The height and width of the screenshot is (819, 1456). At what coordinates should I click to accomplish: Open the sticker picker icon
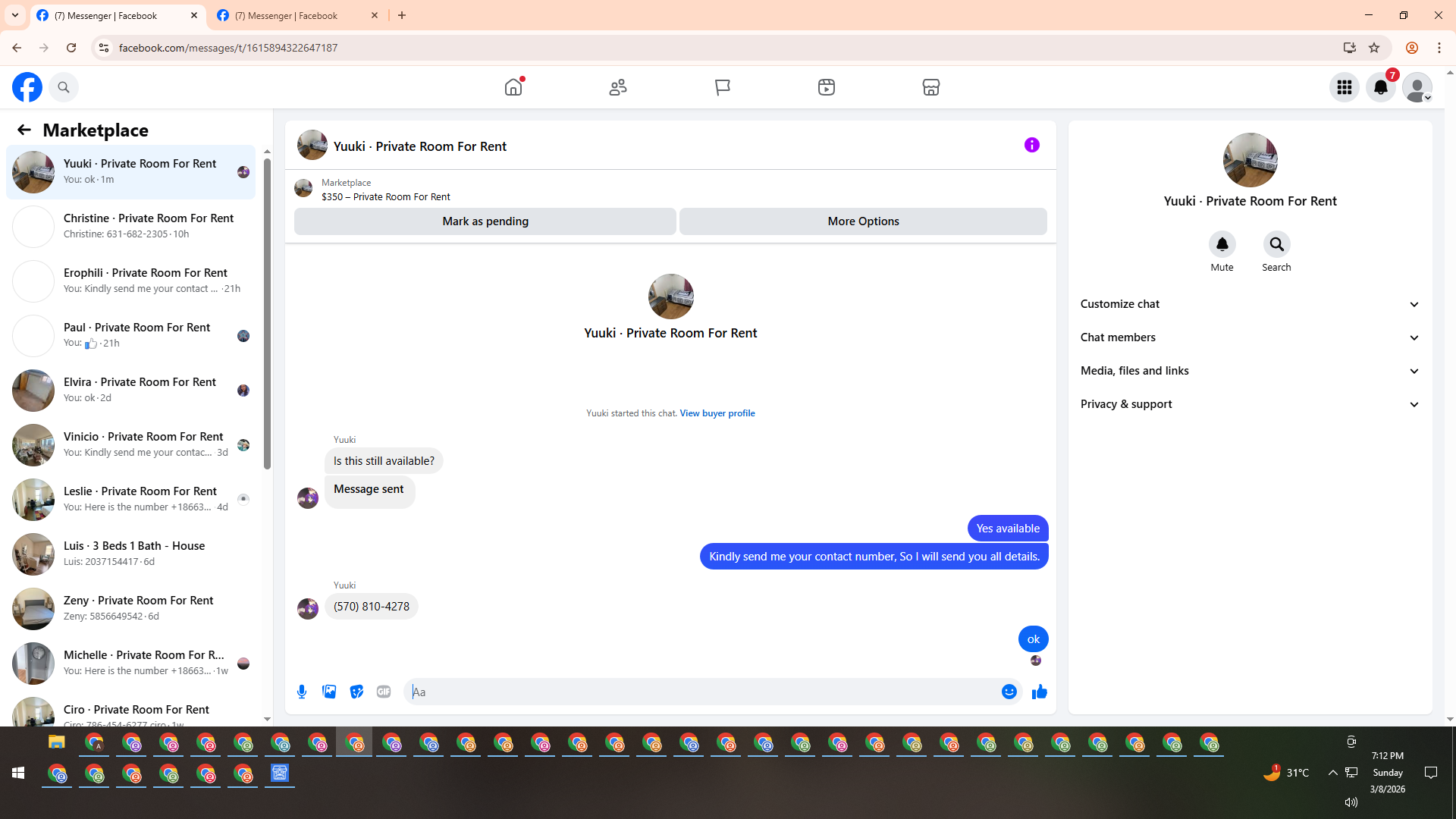click(356, 692)
